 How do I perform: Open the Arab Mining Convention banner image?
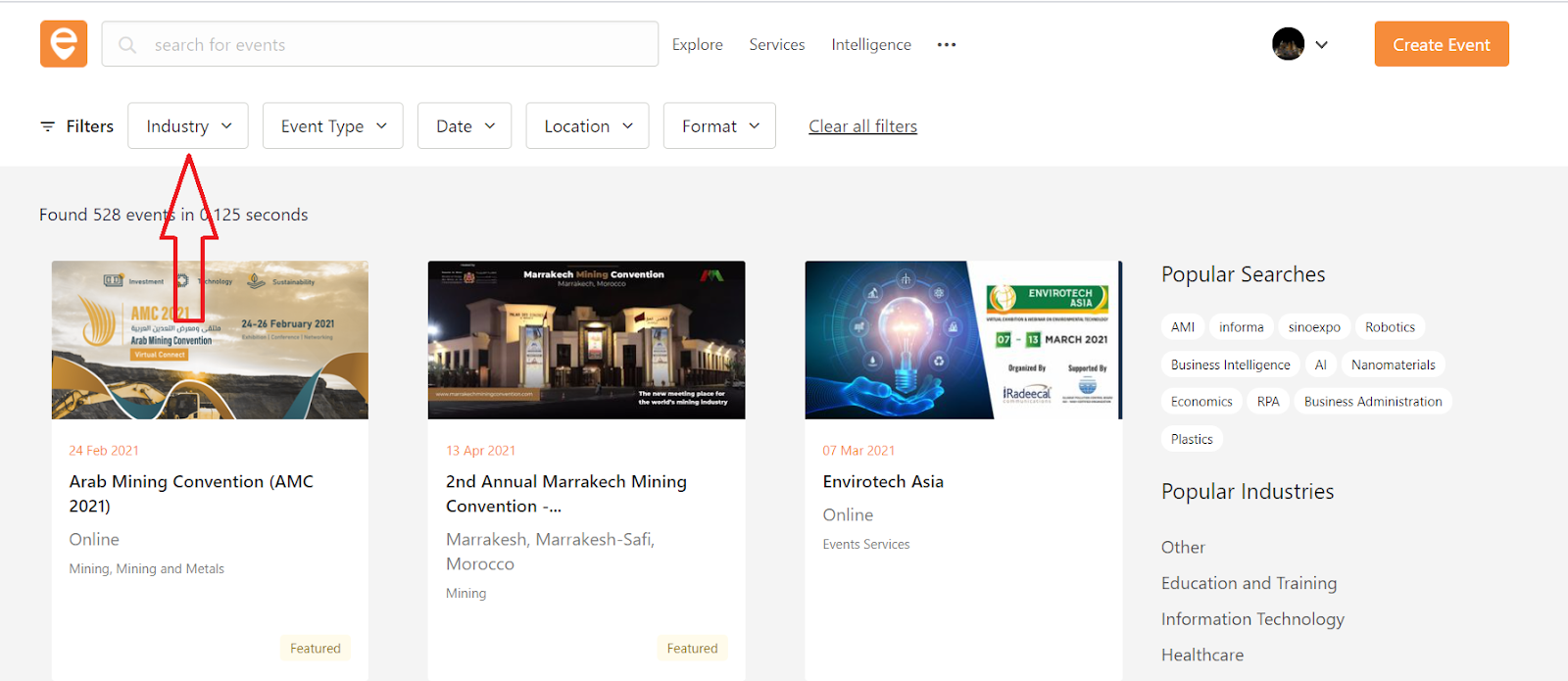click(x=210, y=340)
